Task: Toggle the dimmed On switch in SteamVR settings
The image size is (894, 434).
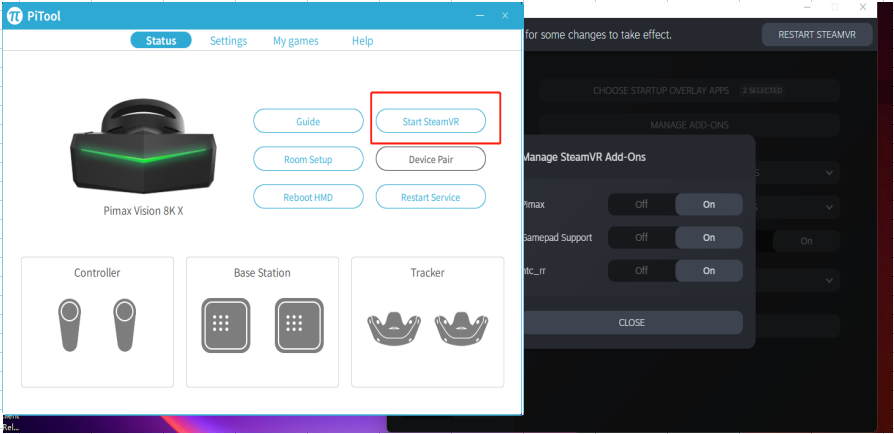Action: coord(806,241)
